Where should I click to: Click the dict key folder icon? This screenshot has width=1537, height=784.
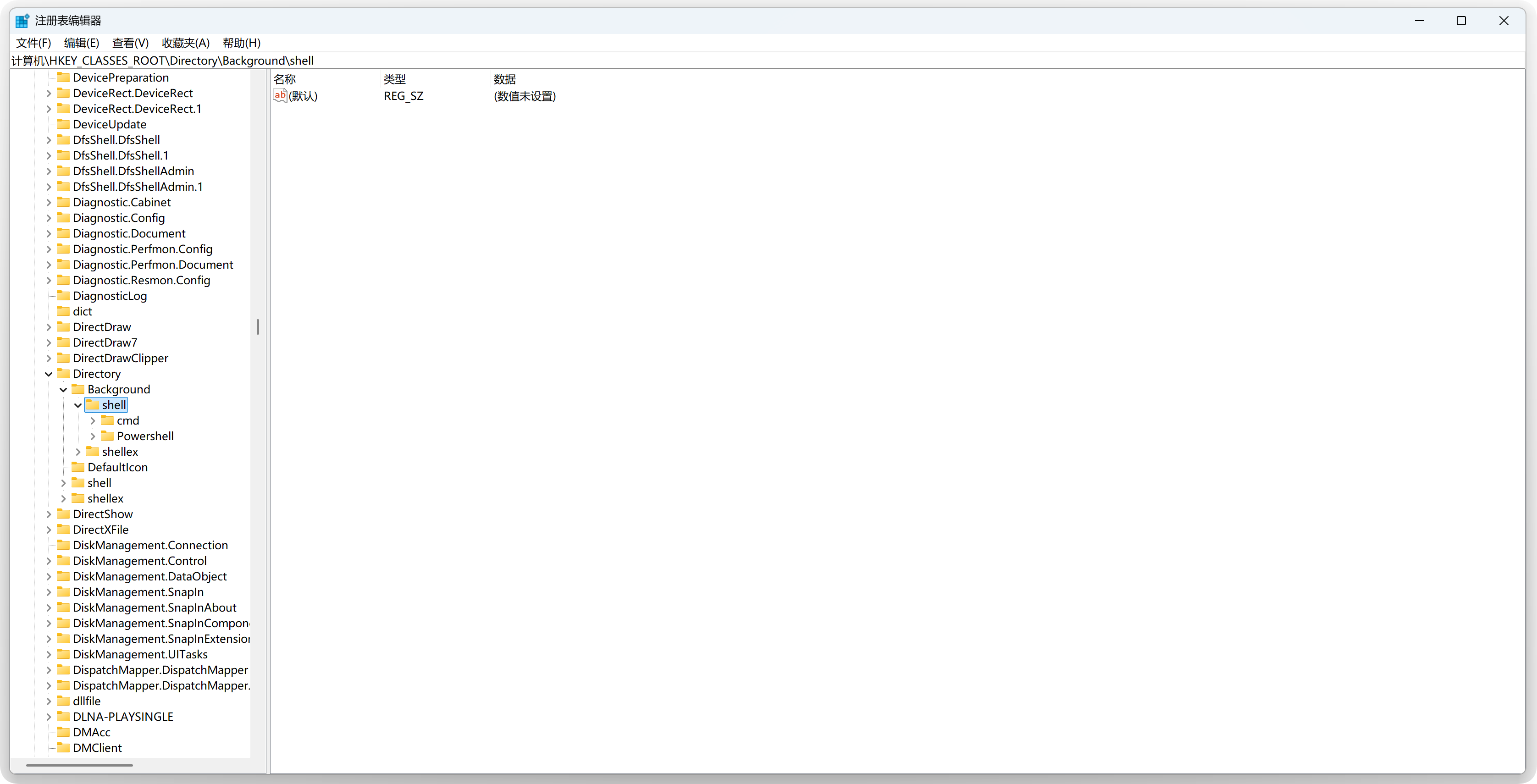[63, 311]
